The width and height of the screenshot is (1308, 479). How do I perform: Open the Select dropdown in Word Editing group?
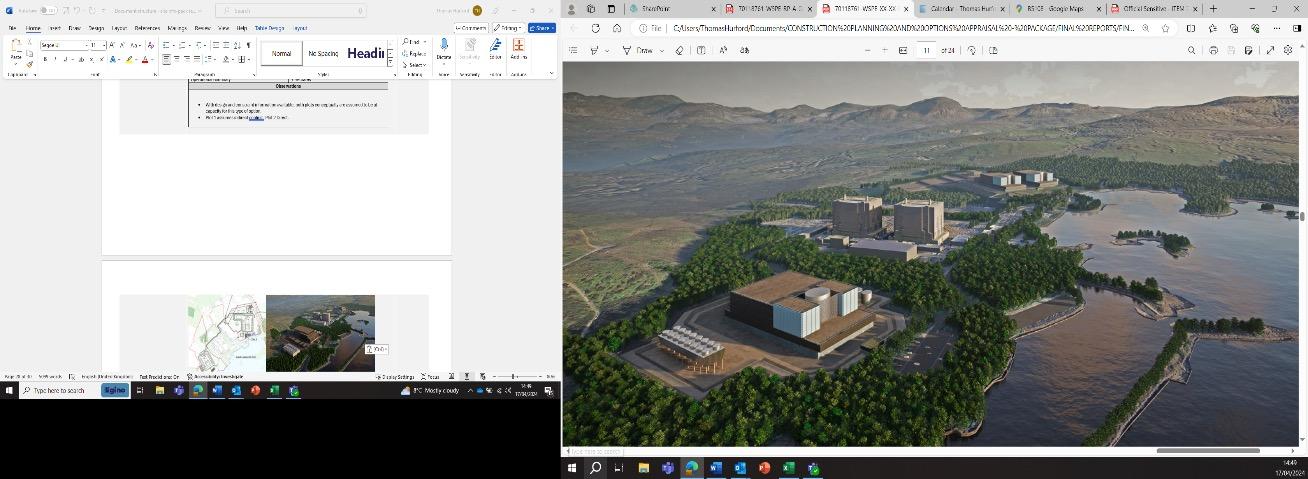416,64
